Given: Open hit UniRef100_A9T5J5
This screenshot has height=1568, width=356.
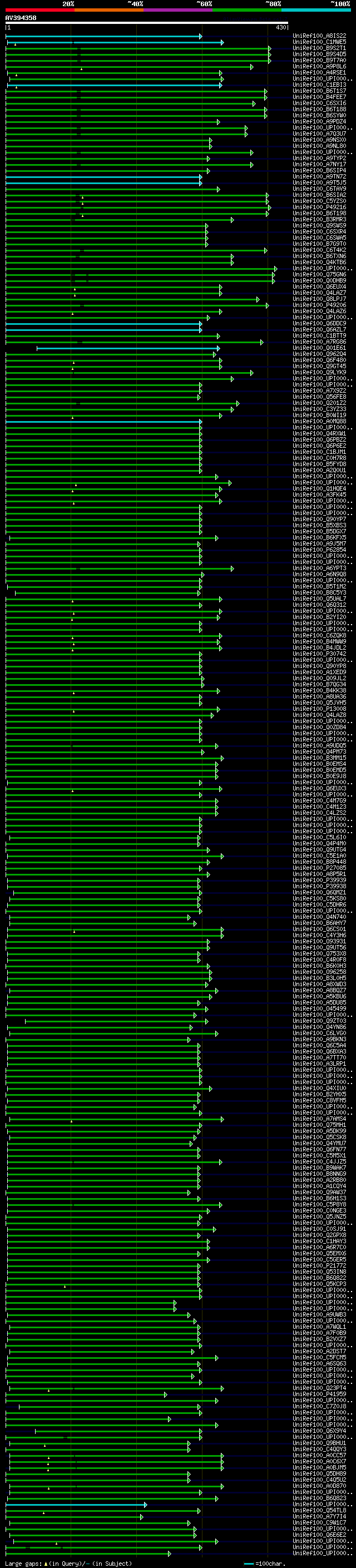Looking at the screenshot, I should [x=319, y=182].
